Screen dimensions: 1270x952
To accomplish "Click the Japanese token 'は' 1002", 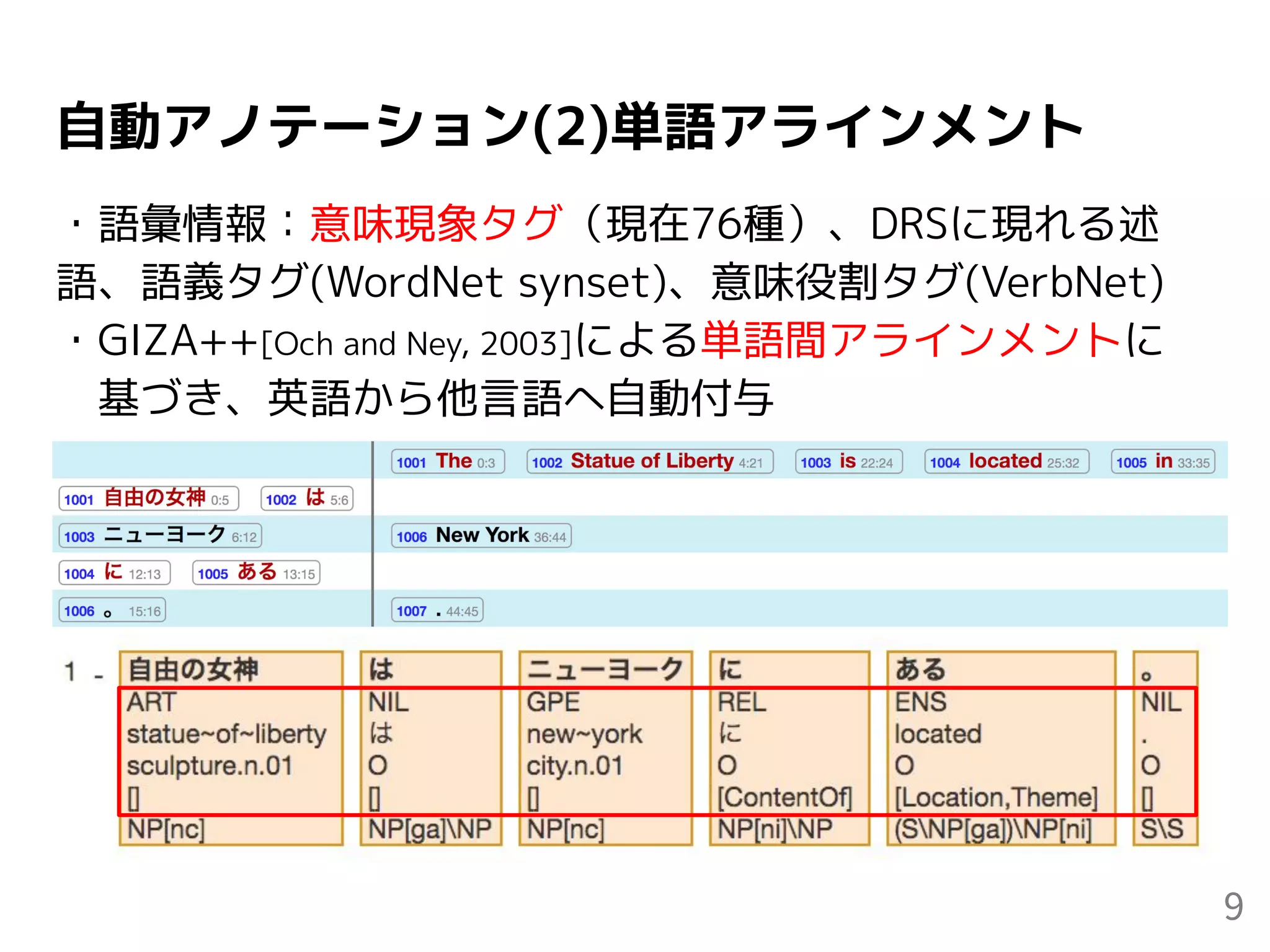I will 307,499.
